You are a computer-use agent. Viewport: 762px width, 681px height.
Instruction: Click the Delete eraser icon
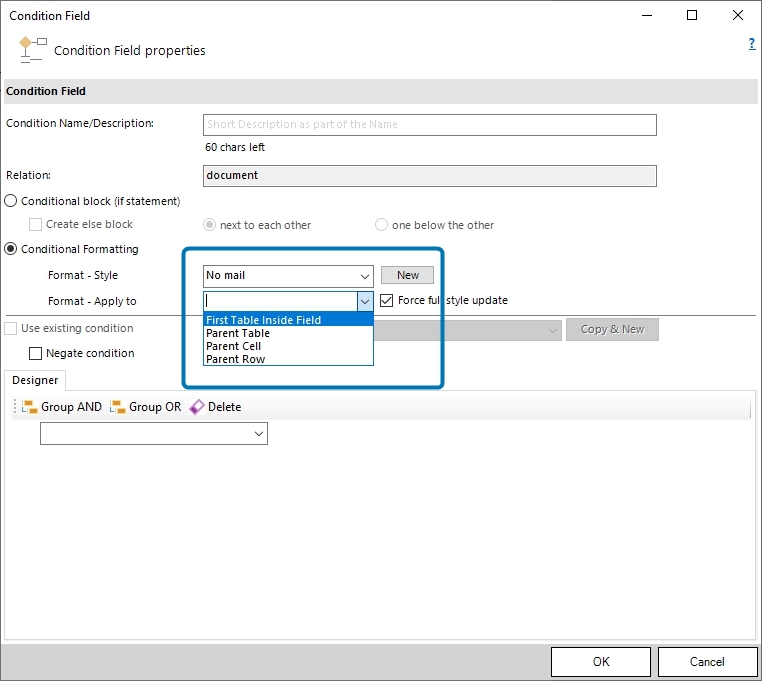coord(197,407)
